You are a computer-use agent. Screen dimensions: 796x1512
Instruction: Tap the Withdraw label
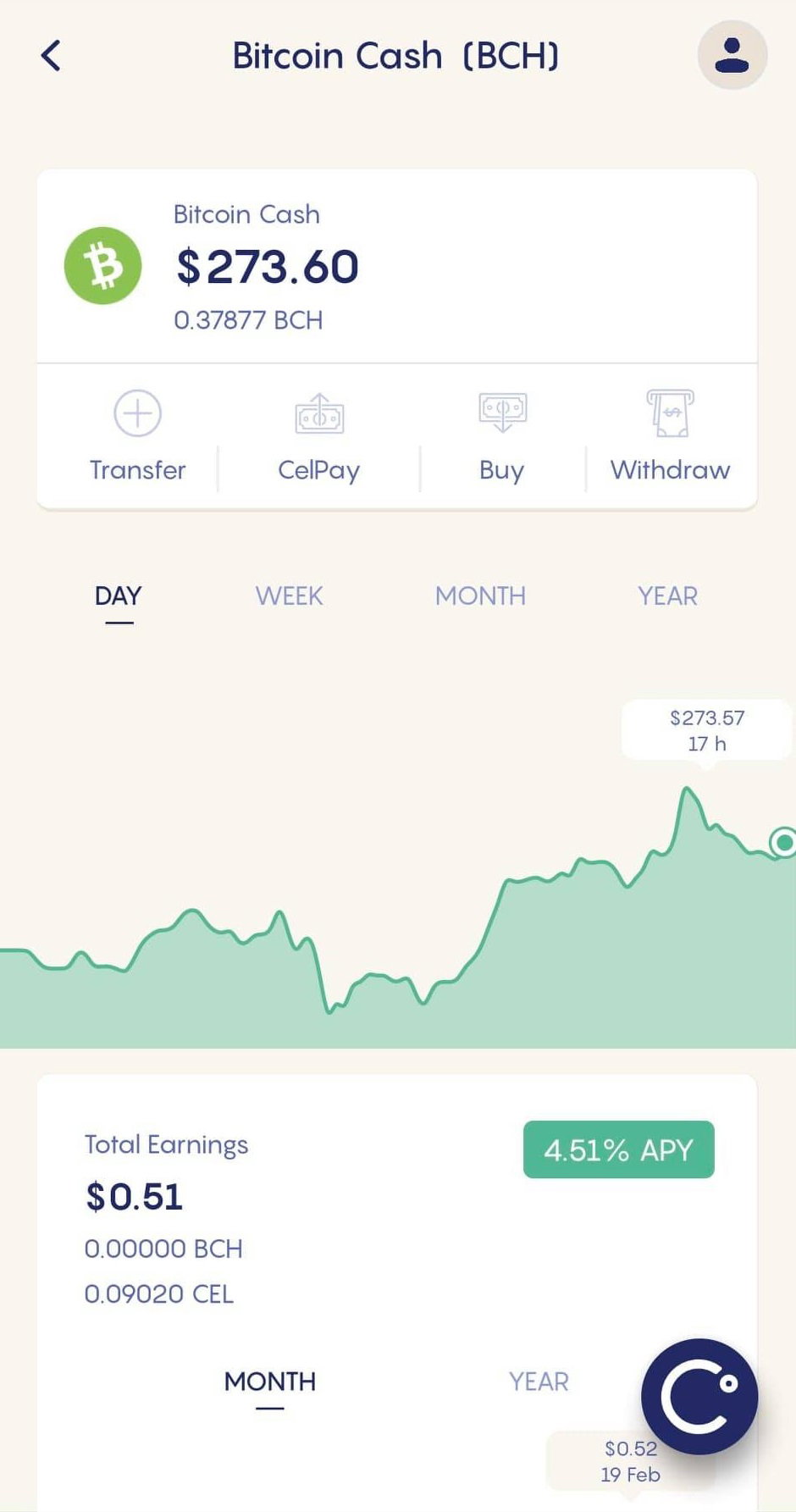pyautogui.click(x=670, y=469)
